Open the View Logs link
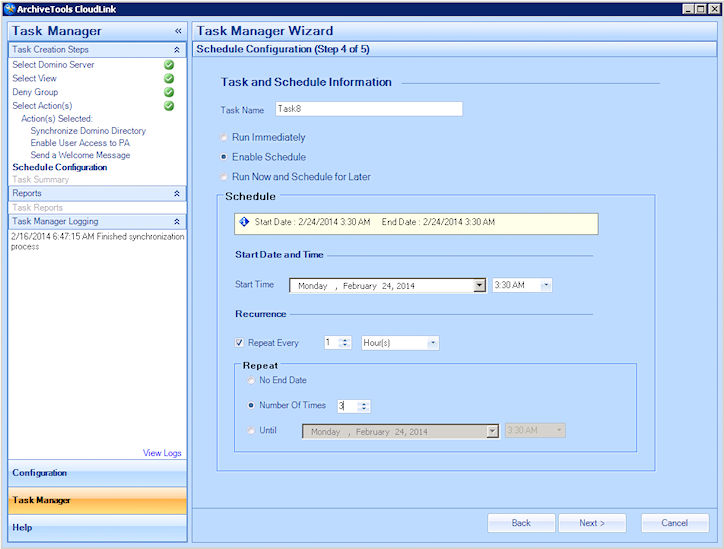724x549 pixels. point(162,453)
